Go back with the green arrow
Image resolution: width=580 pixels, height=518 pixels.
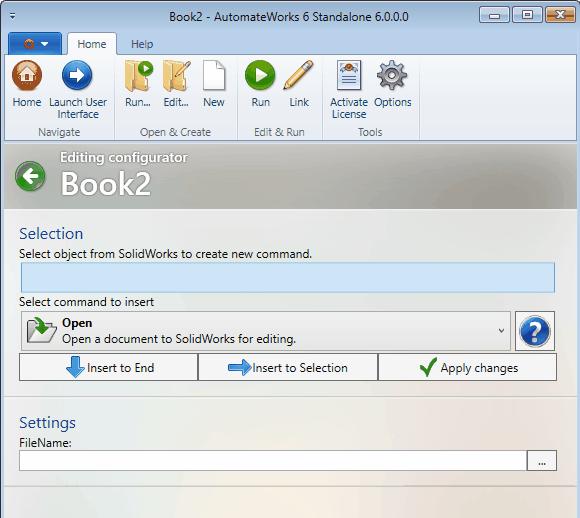click(30, 176)
